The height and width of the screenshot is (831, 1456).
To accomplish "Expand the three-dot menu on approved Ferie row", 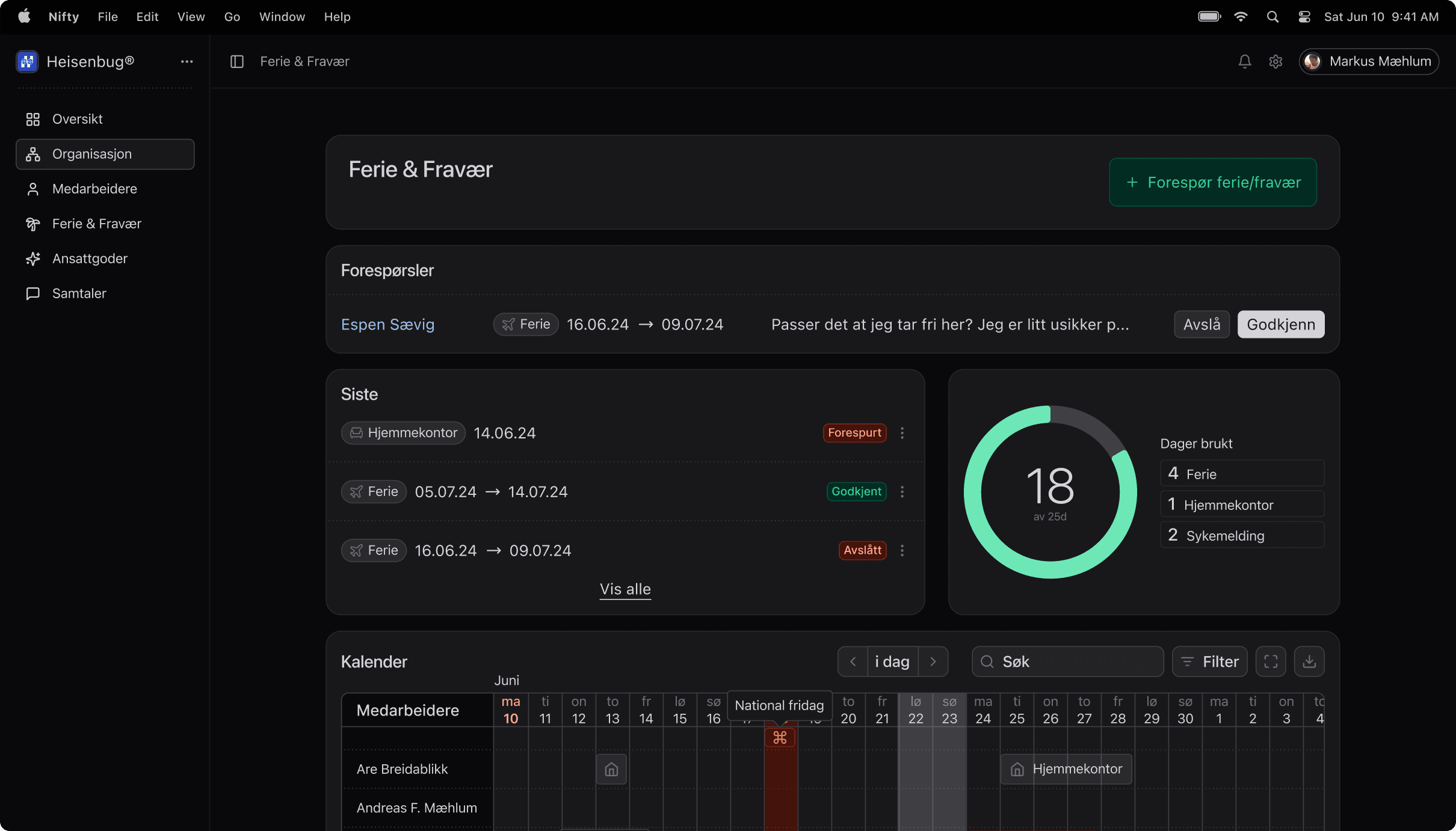I will click(902, 491).
